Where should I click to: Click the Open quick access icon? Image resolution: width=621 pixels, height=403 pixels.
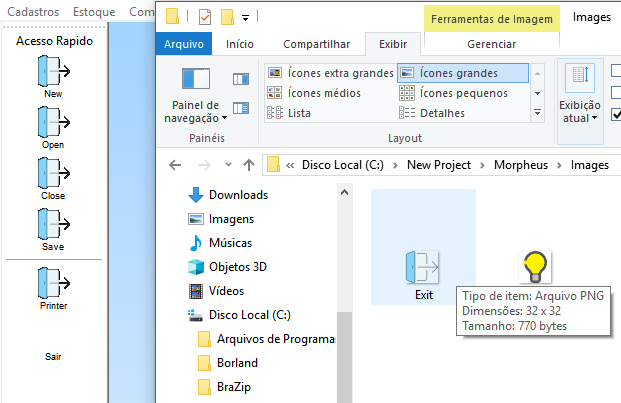coord(54,122)
